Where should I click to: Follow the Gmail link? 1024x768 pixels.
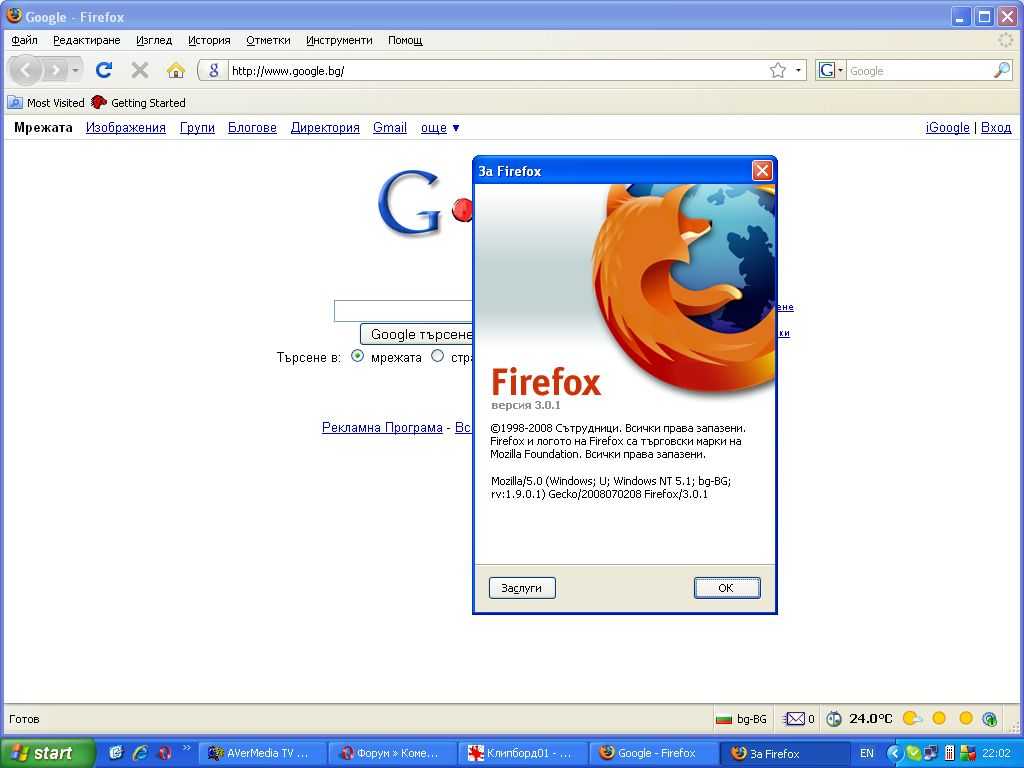coord(390,127)
